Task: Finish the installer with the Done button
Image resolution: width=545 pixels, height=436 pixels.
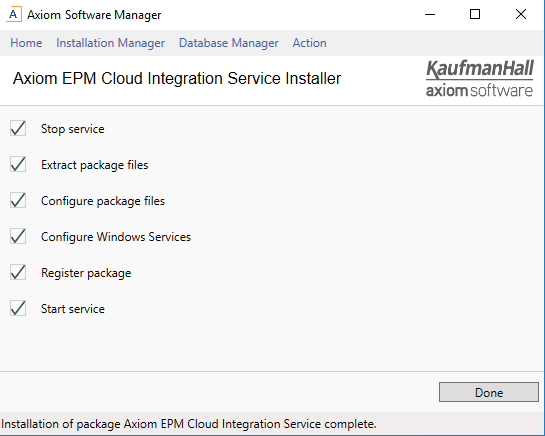Action: coord(489,392)
